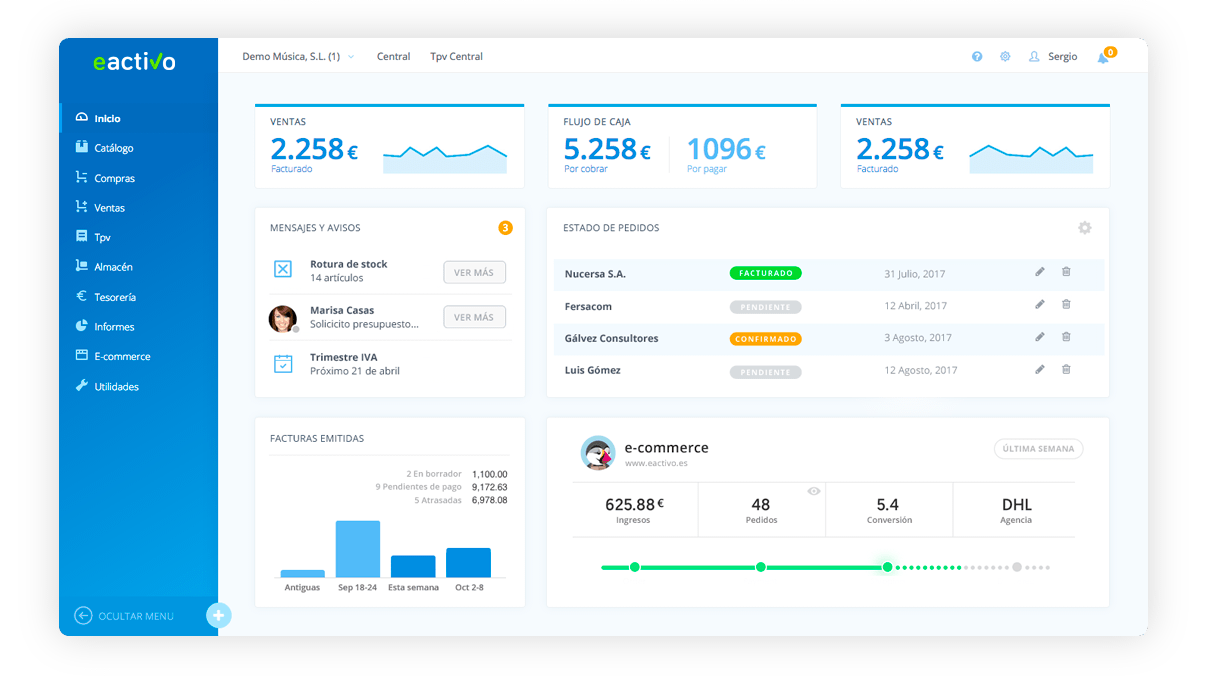Open Tesorería from the sidebar
Image resolution: width=1215 pixels, height=690 pixels.
pyautogui.click(x=114, y=297)
